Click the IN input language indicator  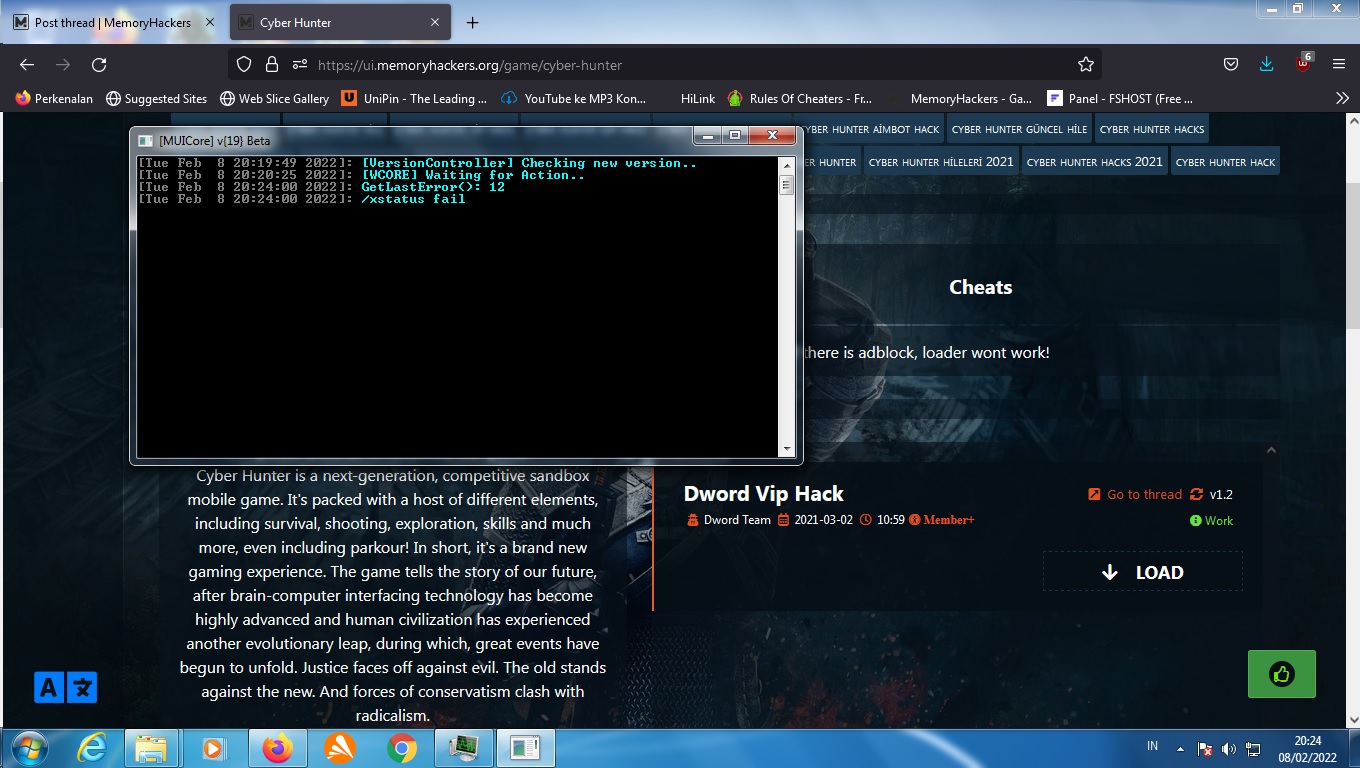pos(1152,746)
